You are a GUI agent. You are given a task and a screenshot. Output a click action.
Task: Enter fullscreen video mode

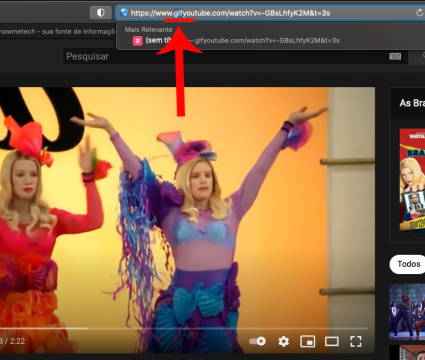pos(356,341)
